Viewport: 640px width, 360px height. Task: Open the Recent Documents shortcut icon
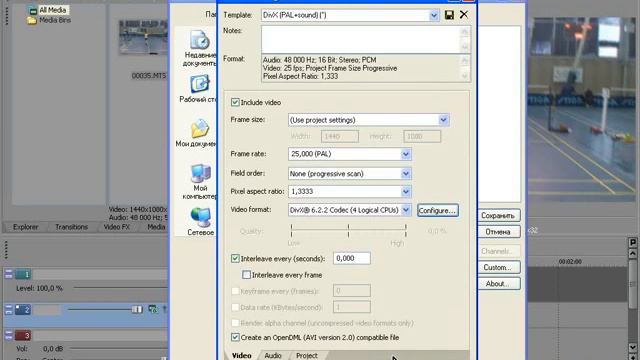pyautogui.click(x=199, y=40)
